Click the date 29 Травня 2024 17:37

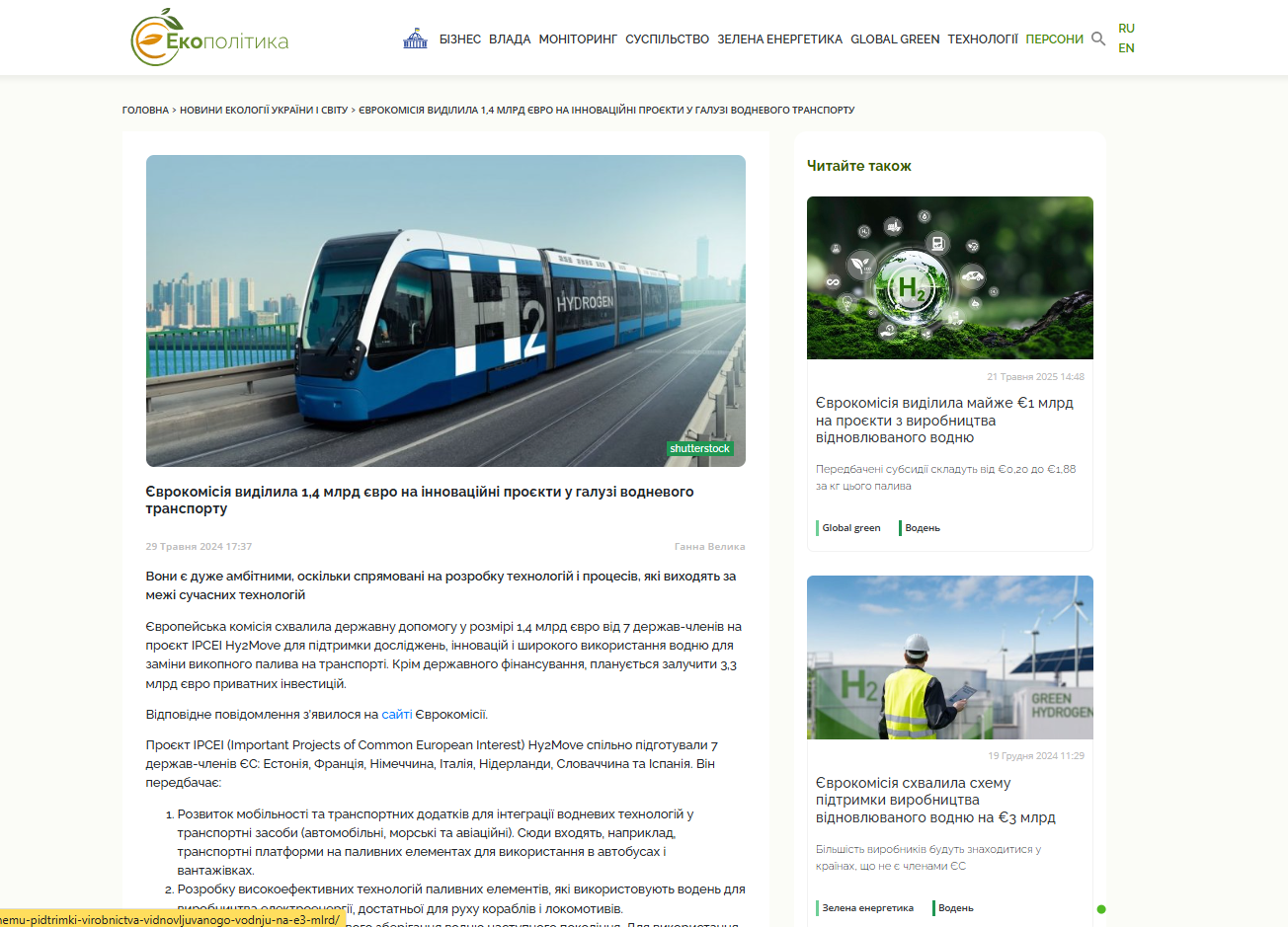199,547
